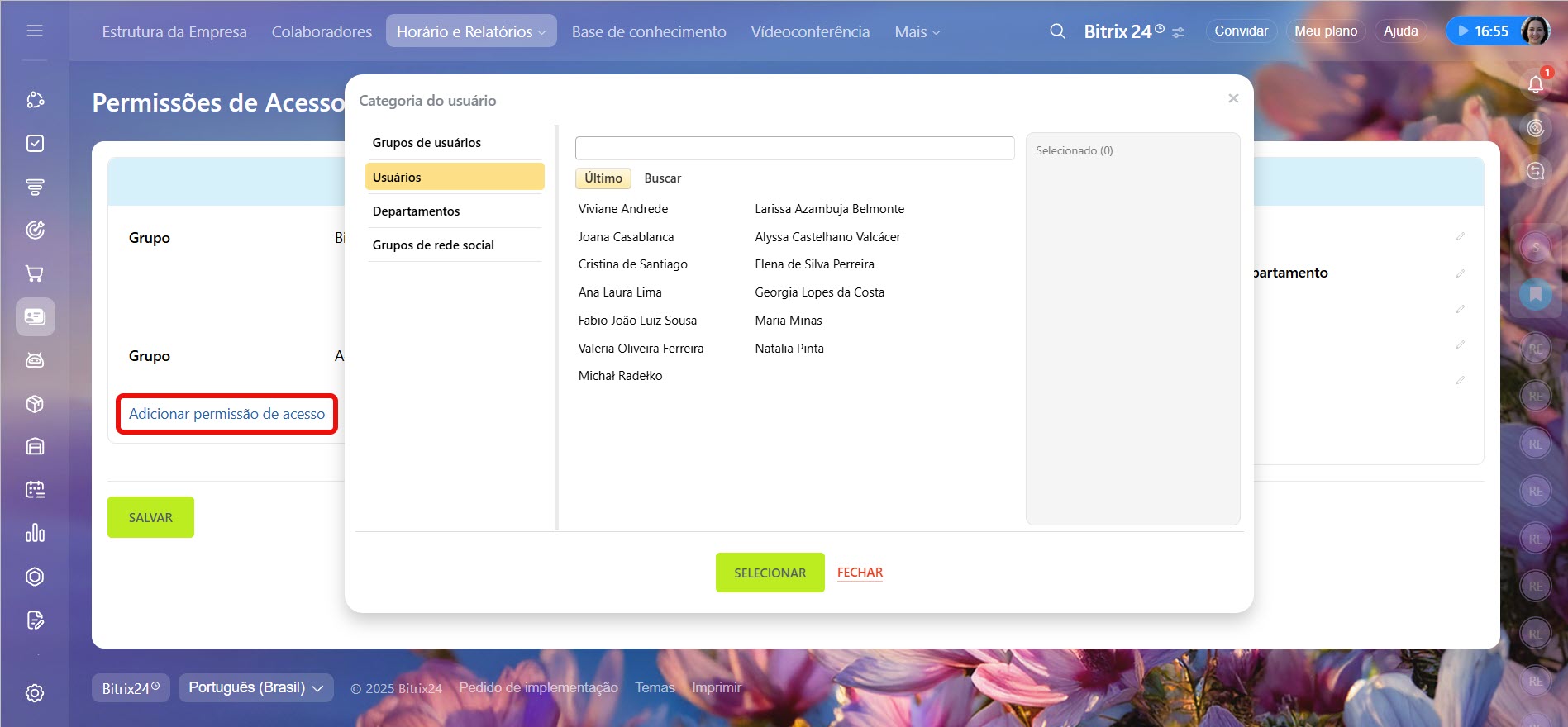
Task: Click the FECHAR link
Action: coord(860,573)
